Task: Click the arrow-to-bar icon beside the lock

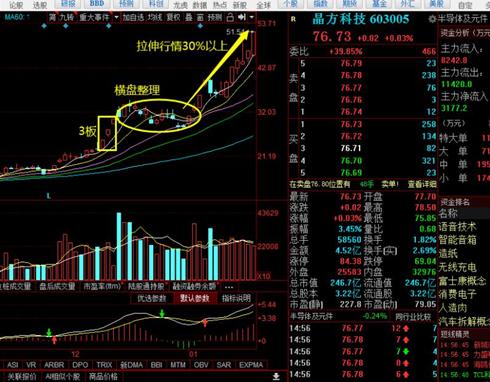Action: coord(242,17)
